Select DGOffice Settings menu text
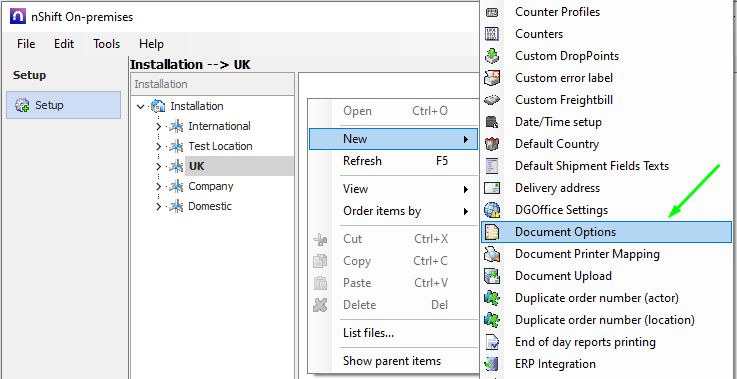The image size is (737, 379). tap(561, 210)
